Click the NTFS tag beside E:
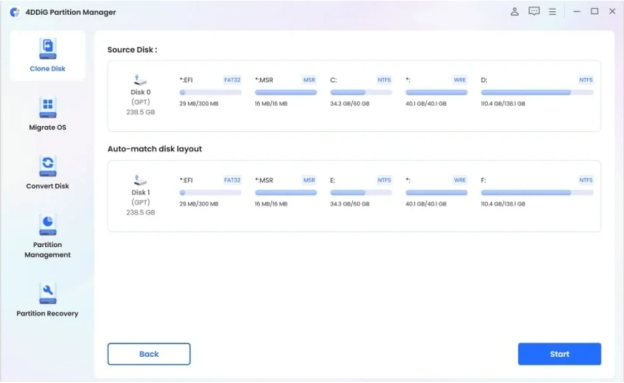 [x=384, y=180]
